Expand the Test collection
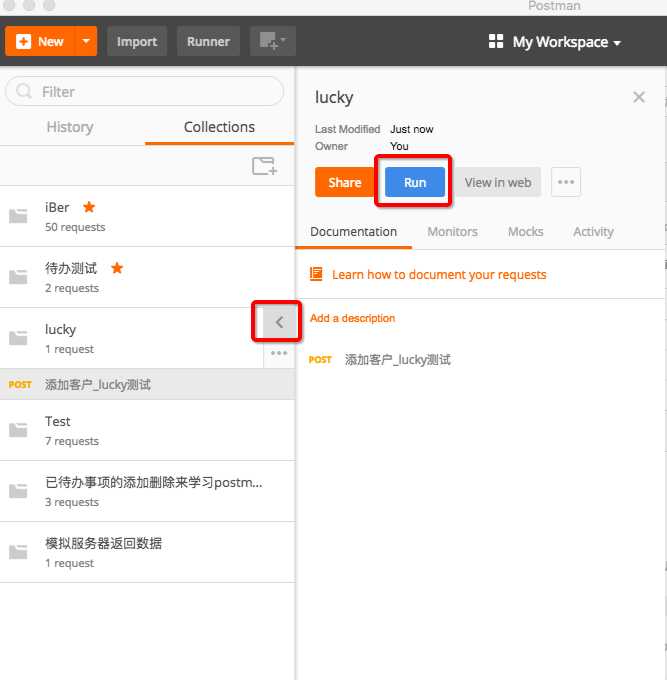 pos(147,430)
